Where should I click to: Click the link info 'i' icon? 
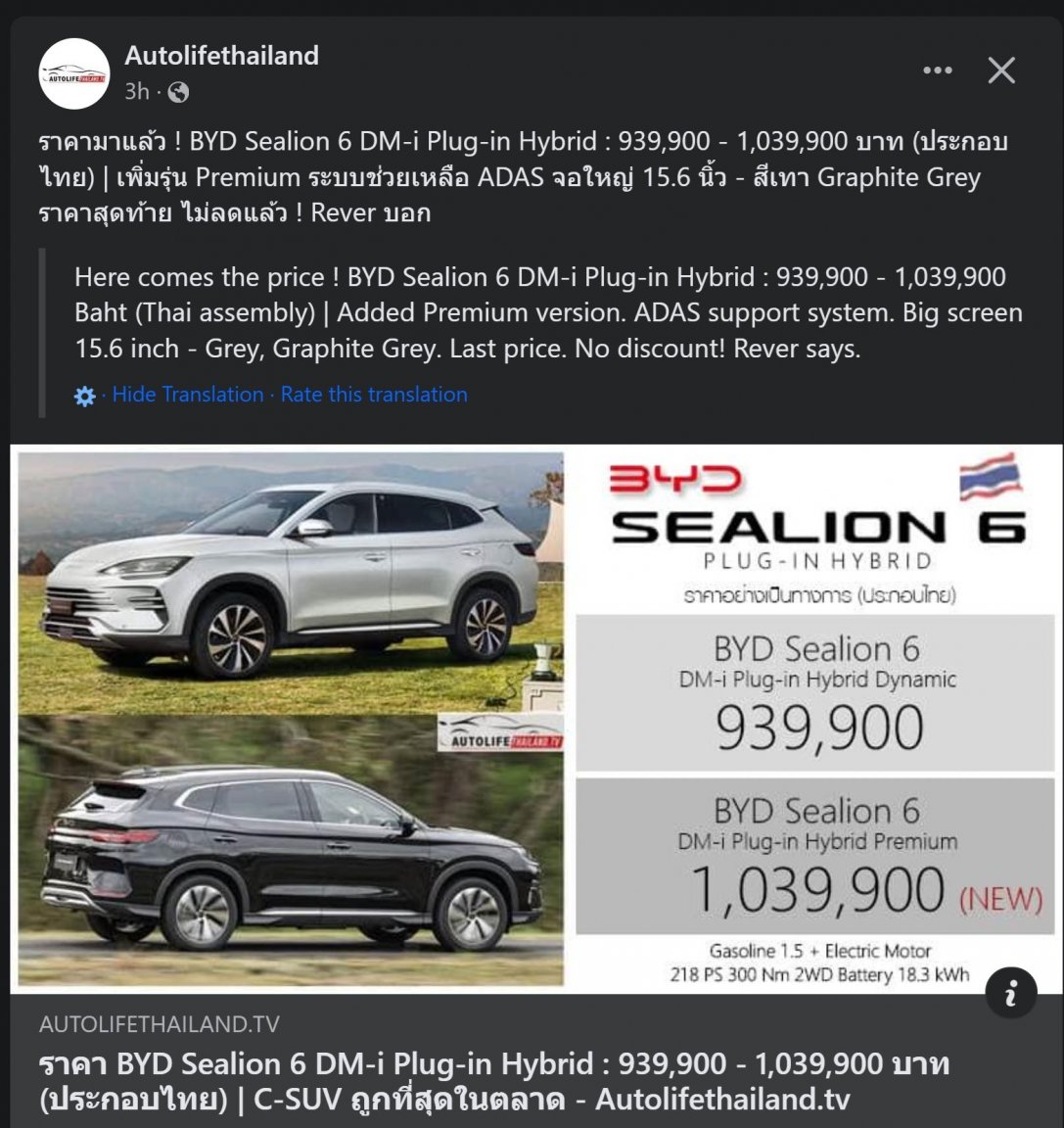(x=1011, y=993)
